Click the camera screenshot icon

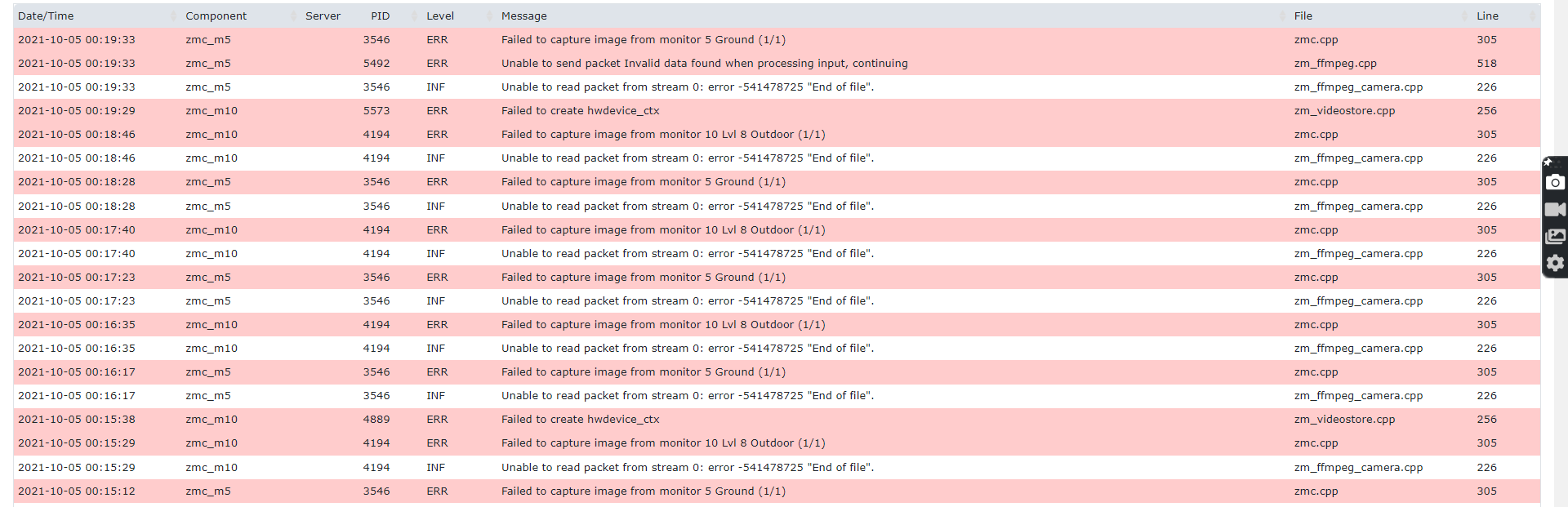tap(1555, 183)
